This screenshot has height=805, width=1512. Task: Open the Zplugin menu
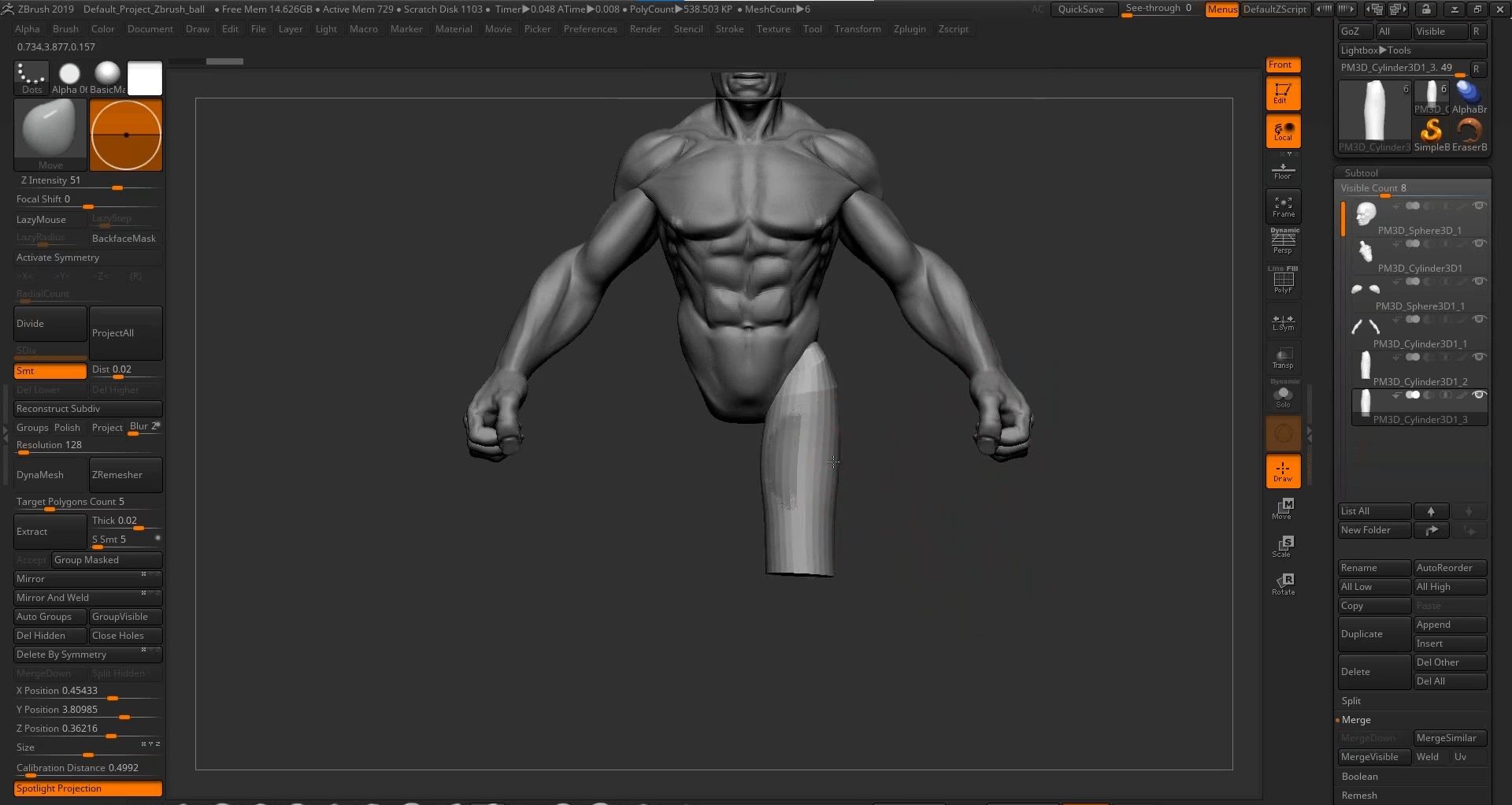point(909,29)
